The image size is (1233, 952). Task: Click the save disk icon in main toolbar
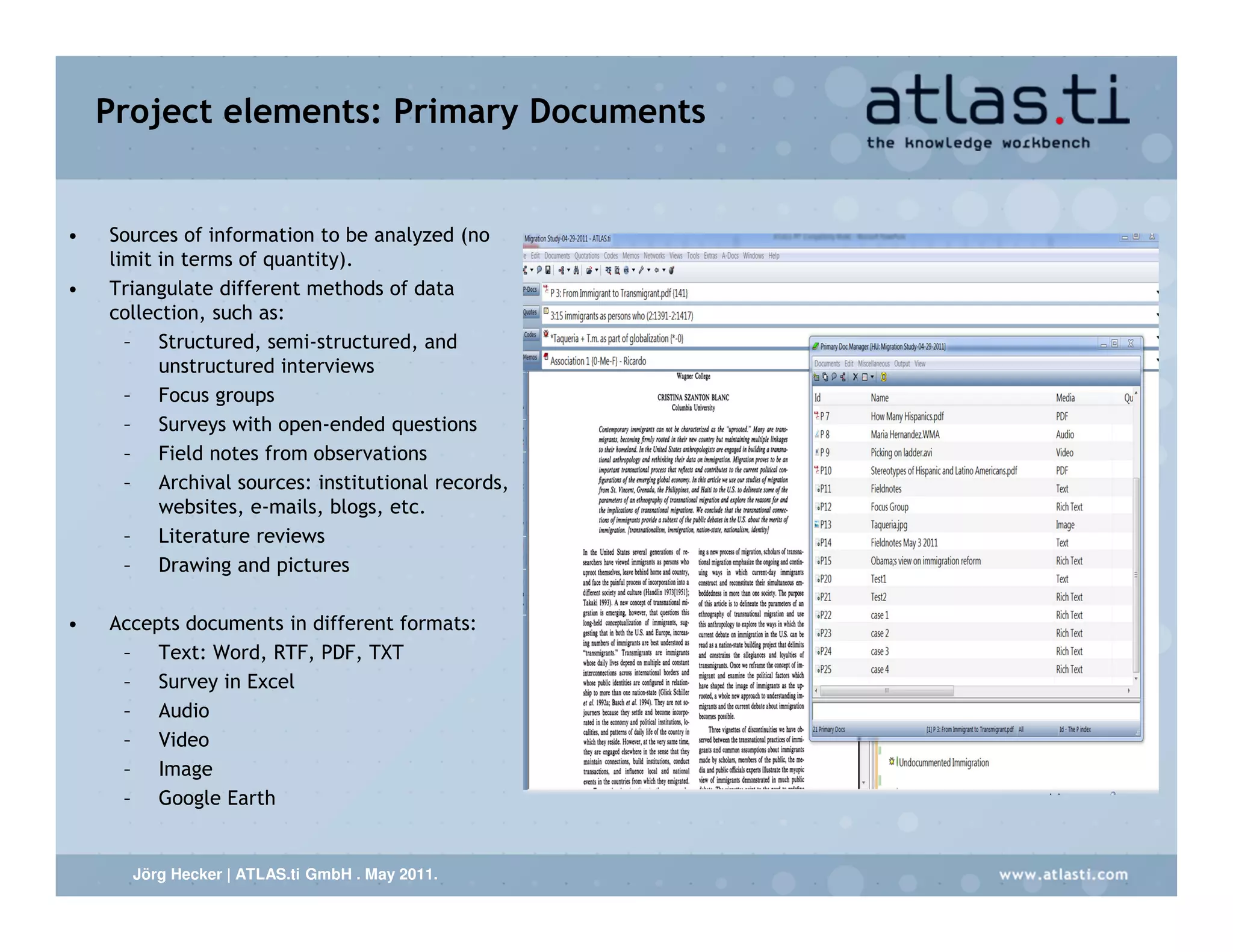coord(548,270)
